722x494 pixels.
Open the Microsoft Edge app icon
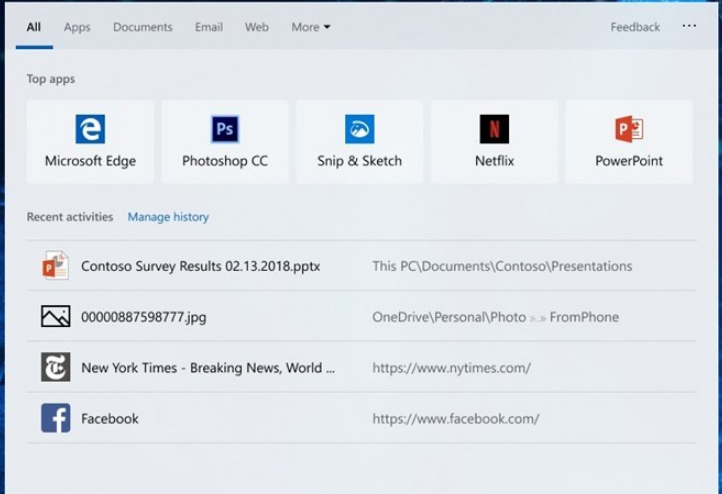pyautogui.click(x=90, y=129)
